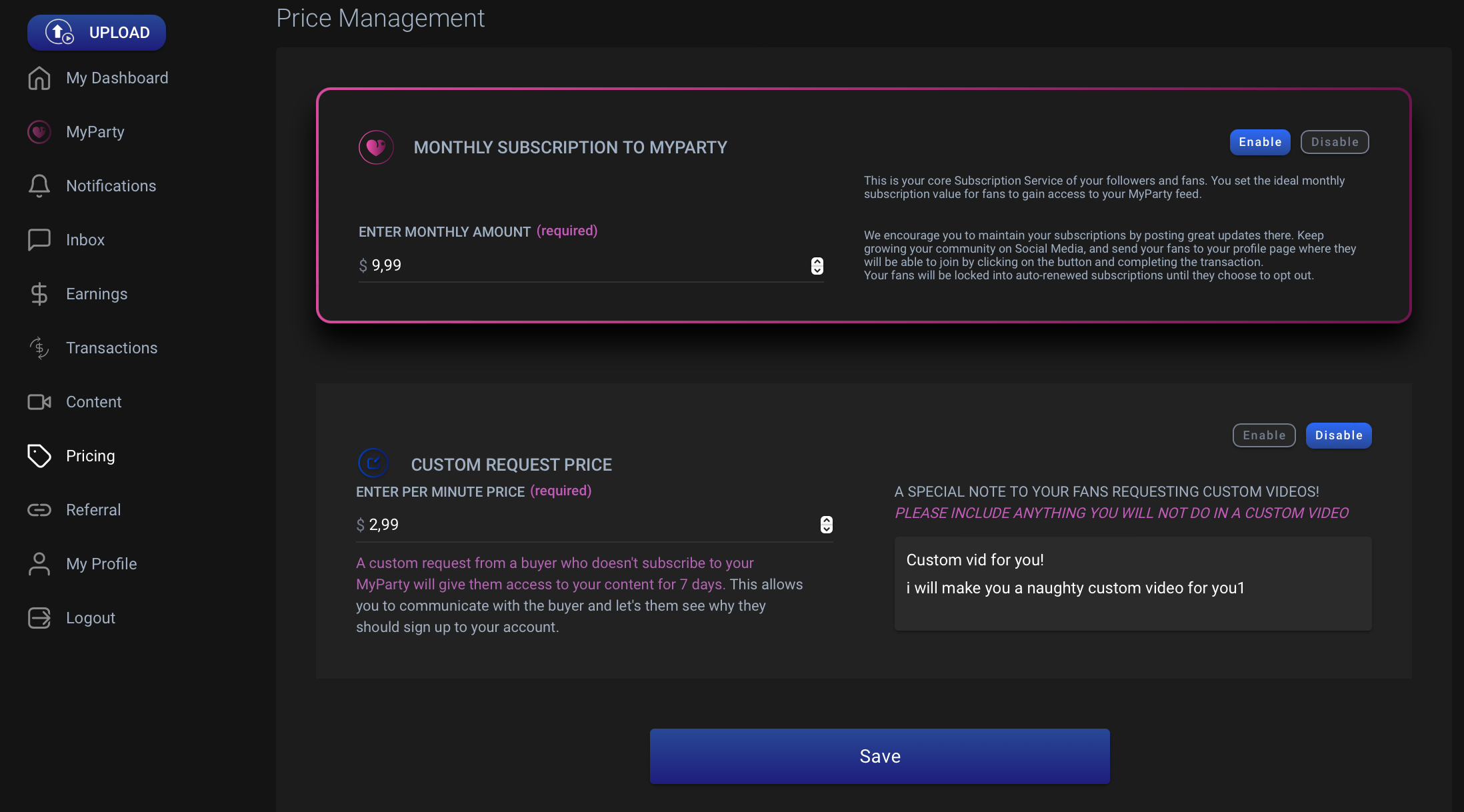Screen dimensions: 1464x812
Task: Click the heart icon next to MyParty
Action: [39, 132]
